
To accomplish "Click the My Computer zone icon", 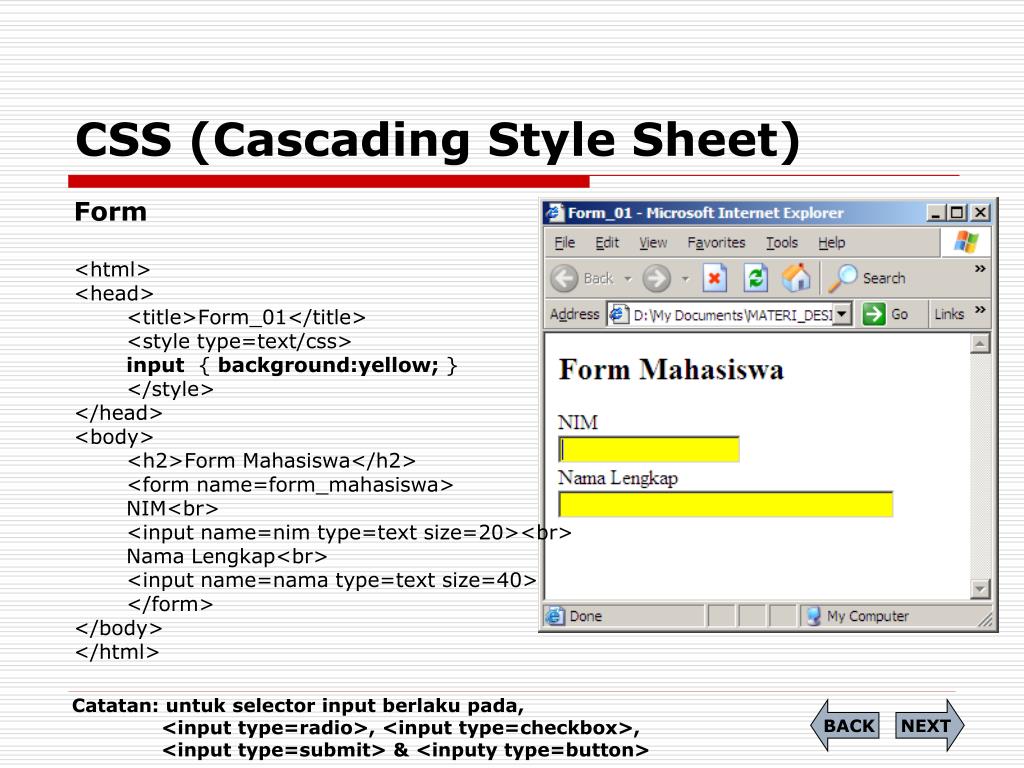I will [x=814, y=615].
